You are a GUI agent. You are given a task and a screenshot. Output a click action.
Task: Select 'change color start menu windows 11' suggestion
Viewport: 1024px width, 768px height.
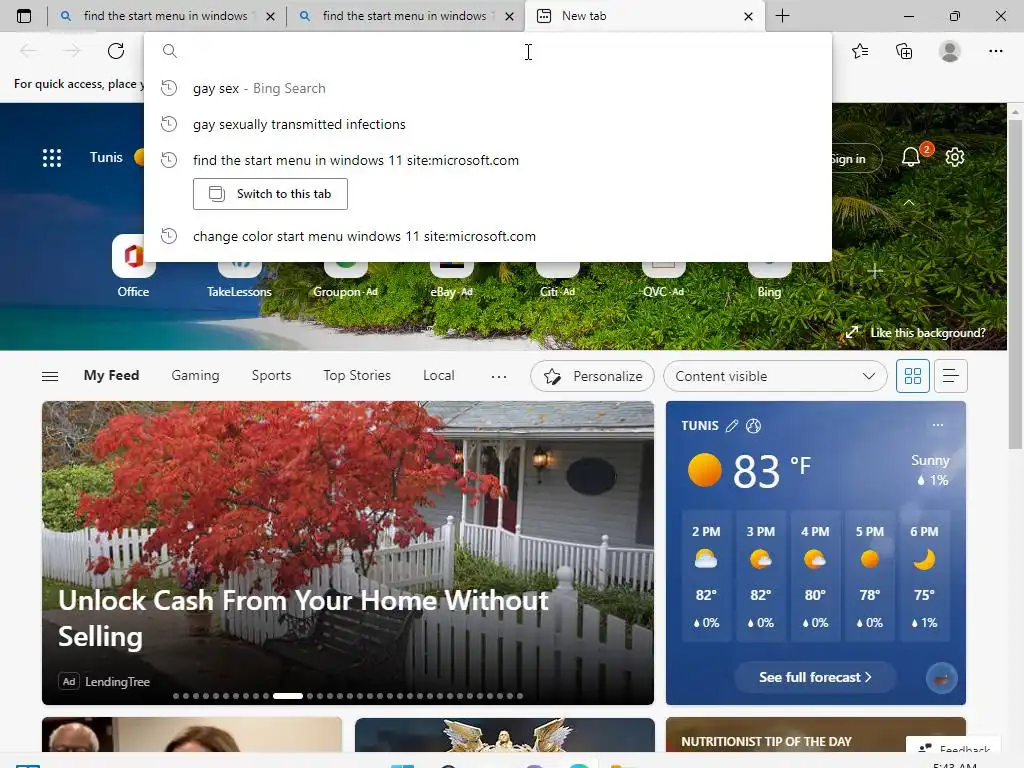[488, 236]
